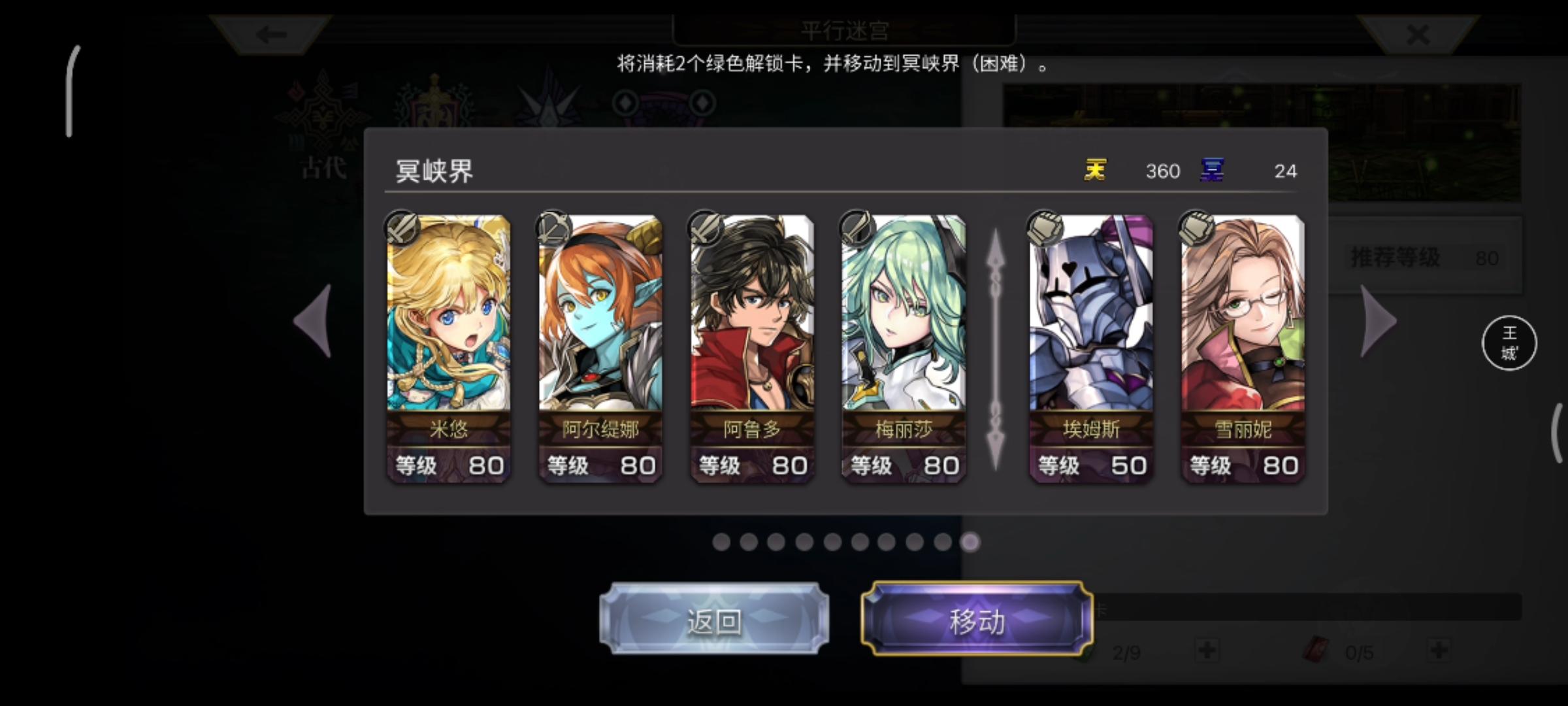This screenshot has width=1568, height=706.
Task: Click the blue 冥 element icon
Action: tap(1212, 171)
